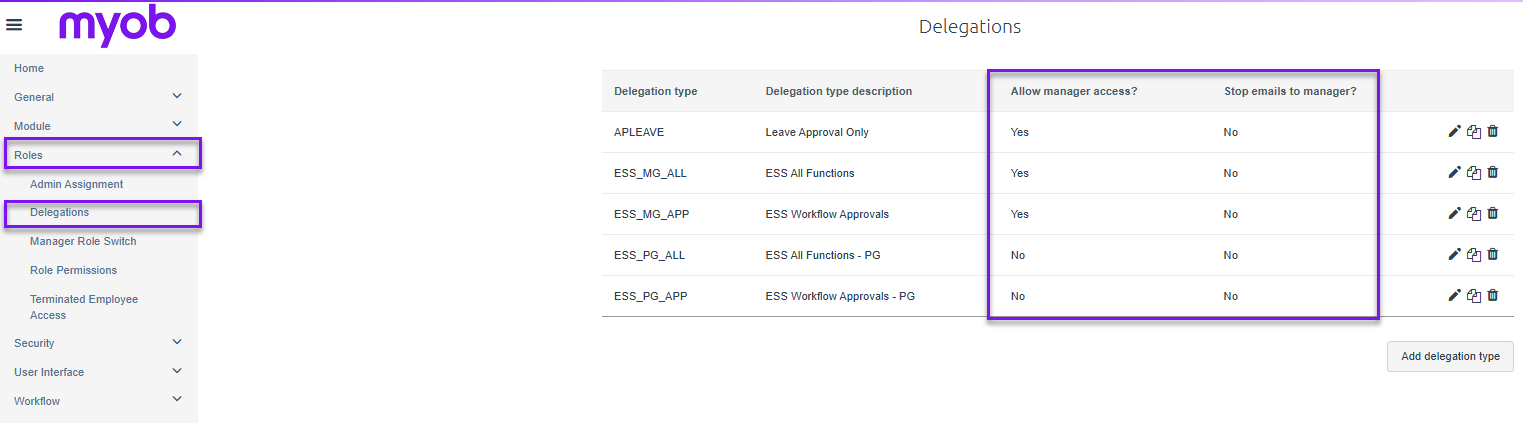The height and width of the screenshot is (423, 1523).
Task: Edit the APLEAVE delegation type
Action: 1454,131
